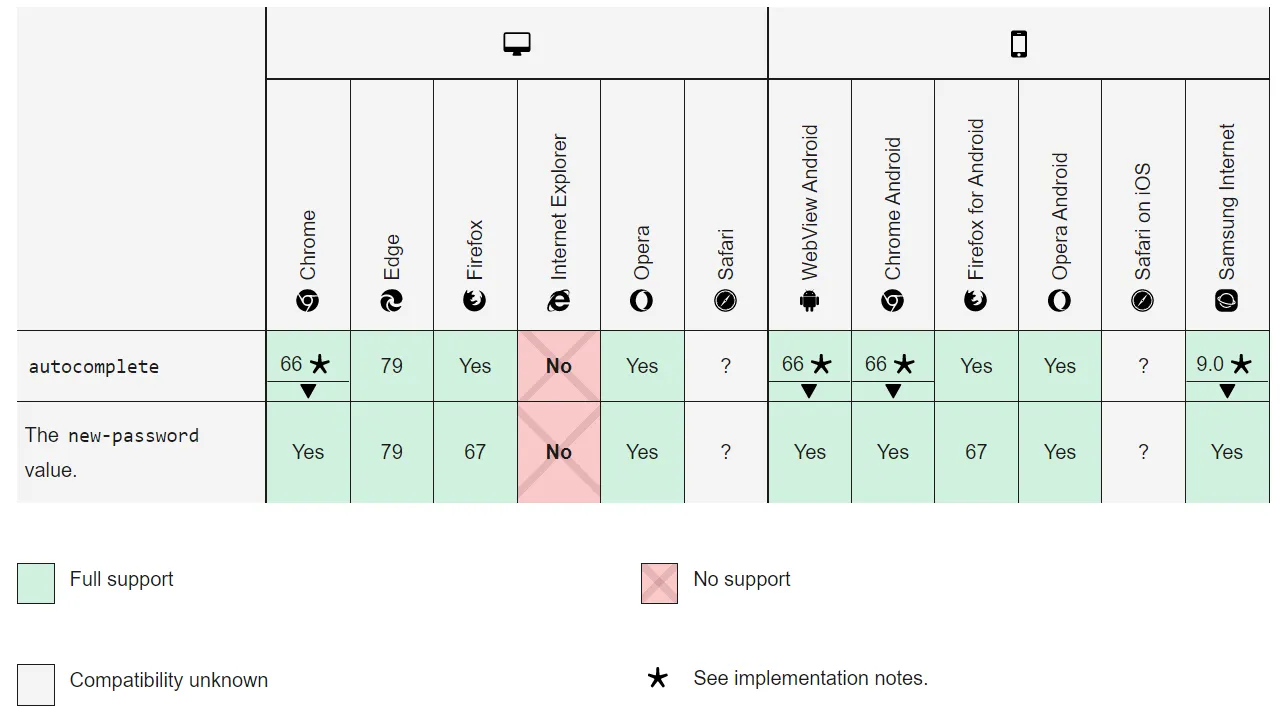Click the Full support green swatch
This screenshot has width=1286, height=709.
tap(36, 584)
